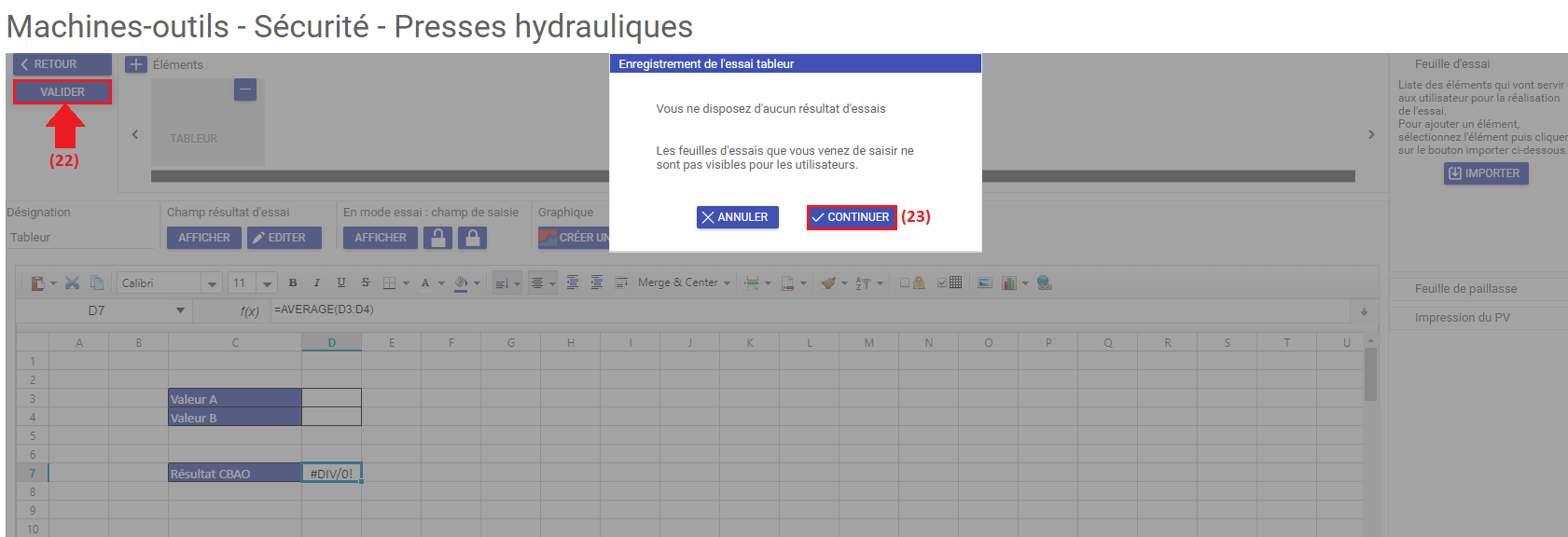This screenshot has width=1568, height=537.
Task: Click the first padlock icon button
Action: point(438,238)
